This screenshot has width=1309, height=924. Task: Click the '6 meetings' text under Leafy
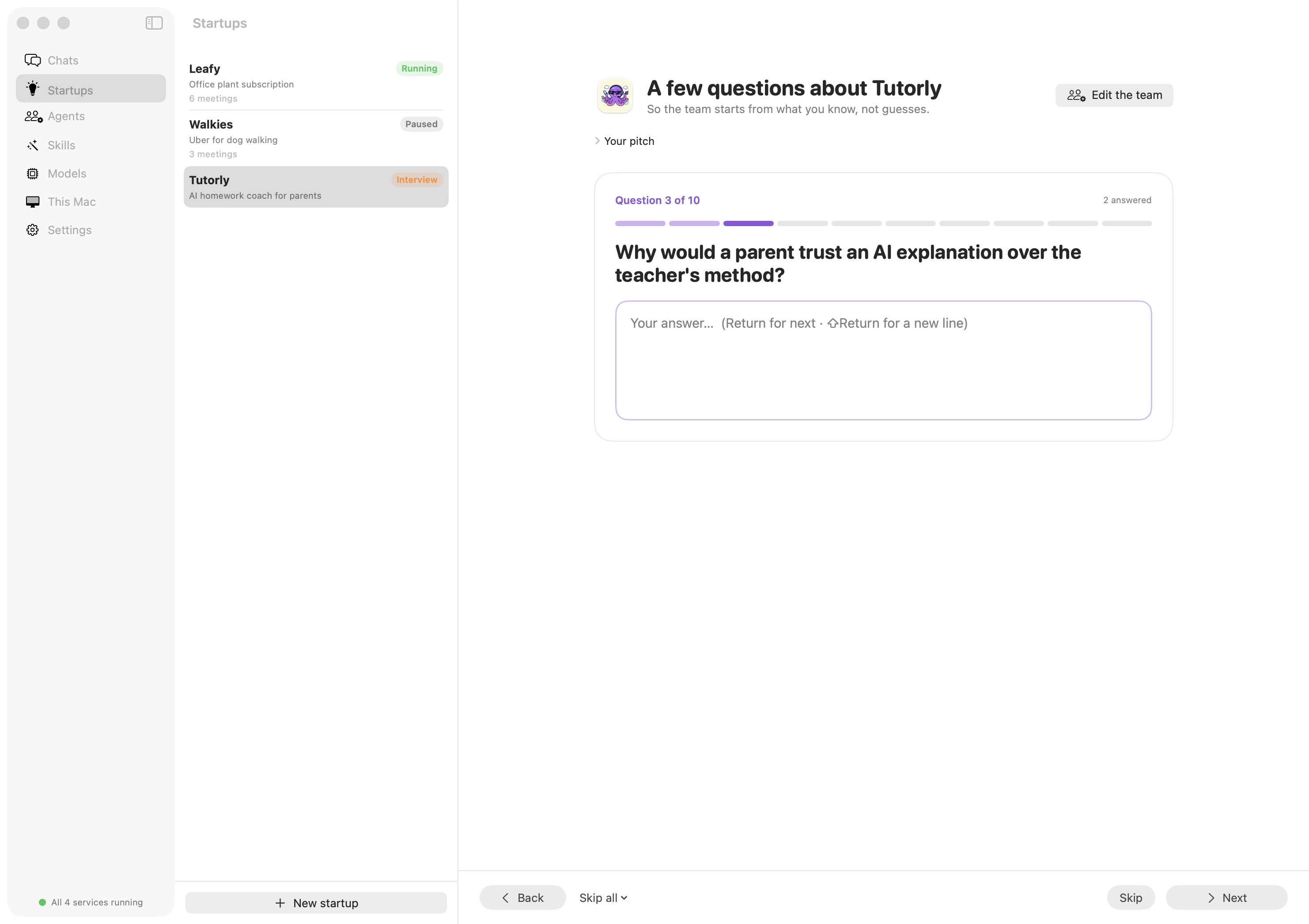(213, 98)
